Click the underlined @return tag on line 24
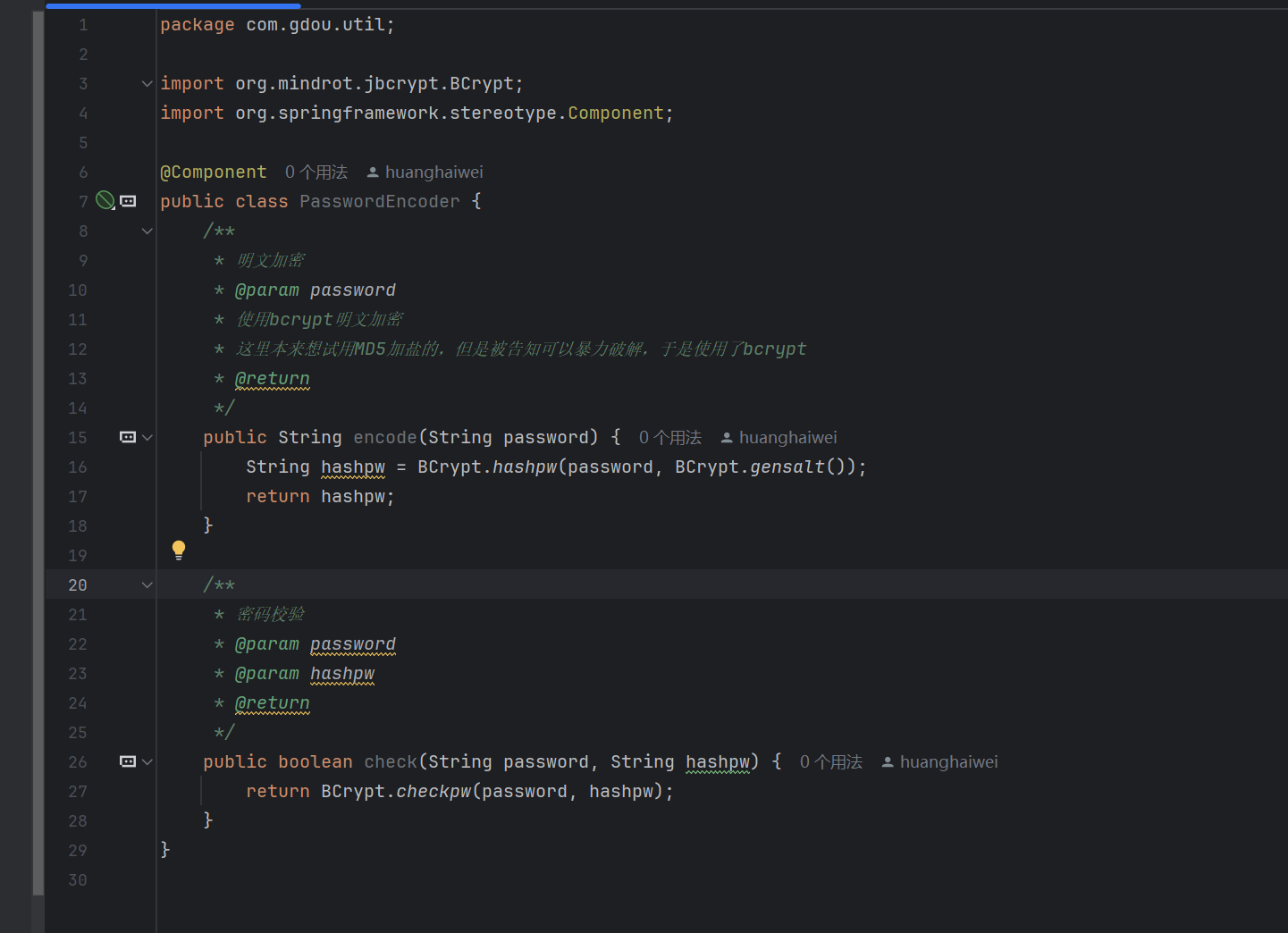This screenshot has height=933, width=1288. (273, 703)
